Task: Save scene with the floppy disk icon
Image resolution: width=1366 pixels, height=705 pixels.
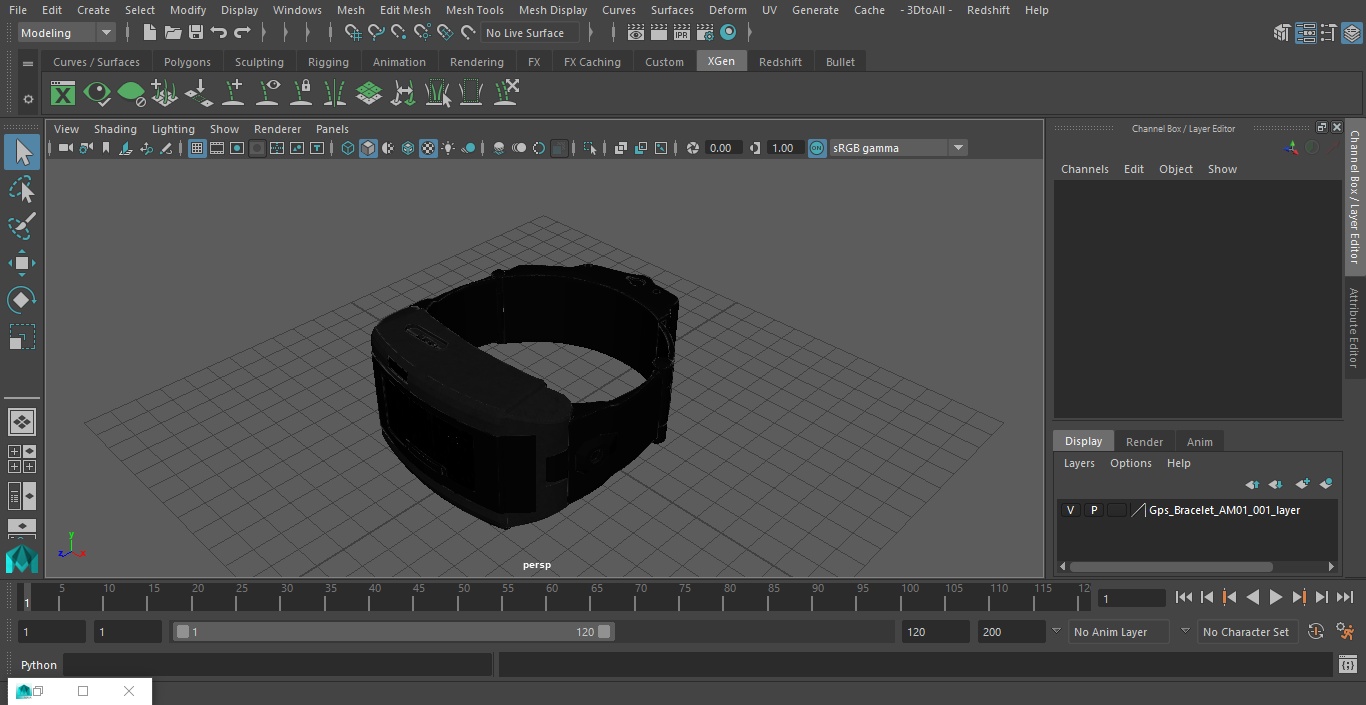Action: (195, 33)
